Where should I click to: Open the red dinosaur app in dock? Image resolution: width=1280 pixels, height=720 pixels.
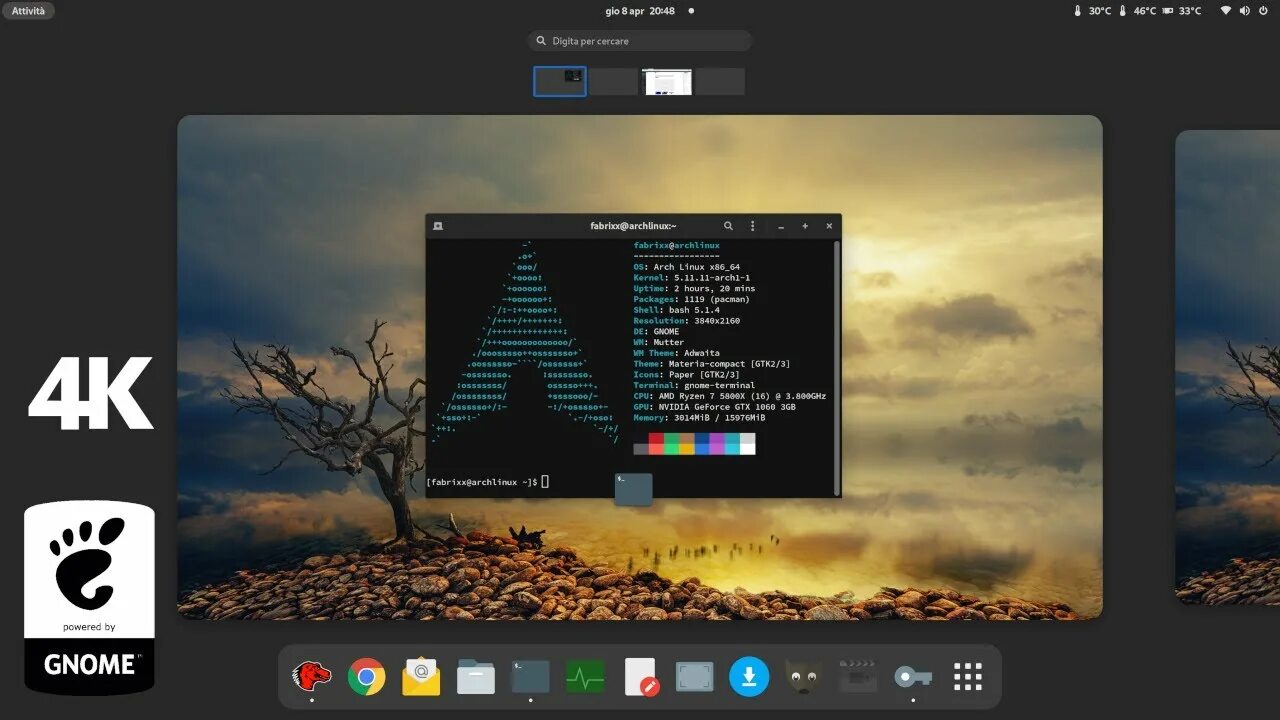click(312, 677)
